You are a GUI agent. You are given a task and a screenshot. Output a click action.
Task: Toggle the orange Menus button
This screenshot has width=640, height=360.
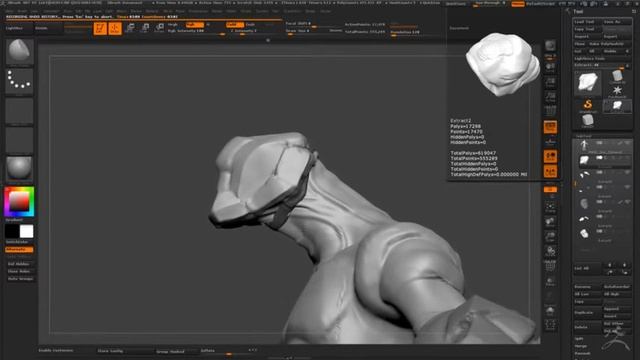(518, 4)
